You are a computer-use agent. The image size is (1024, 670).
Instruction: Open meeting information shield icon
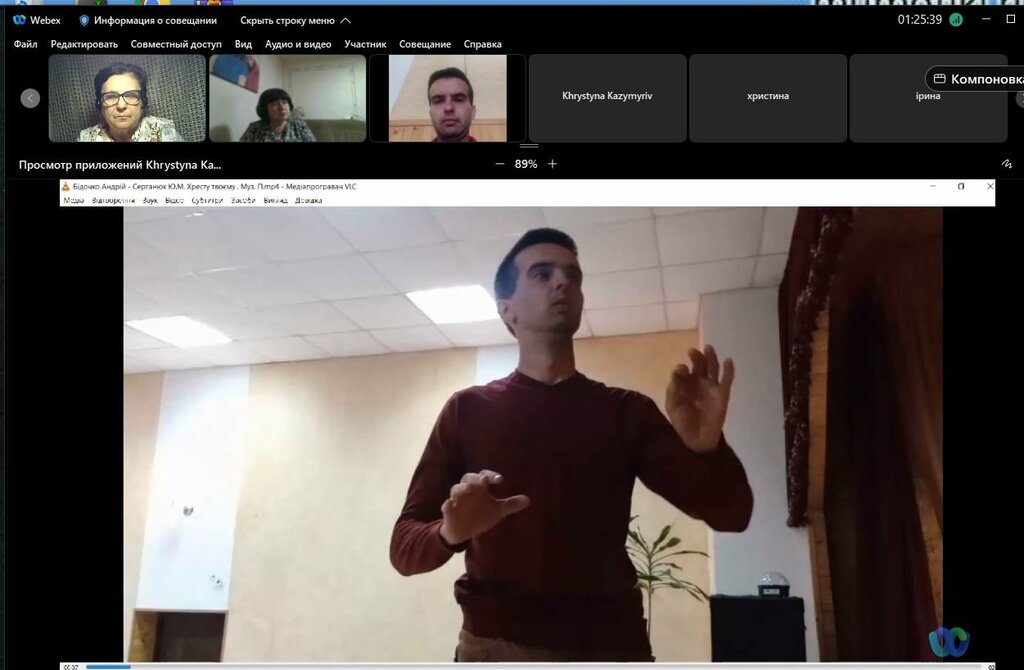pyautogui.click(x=84, y=20)
